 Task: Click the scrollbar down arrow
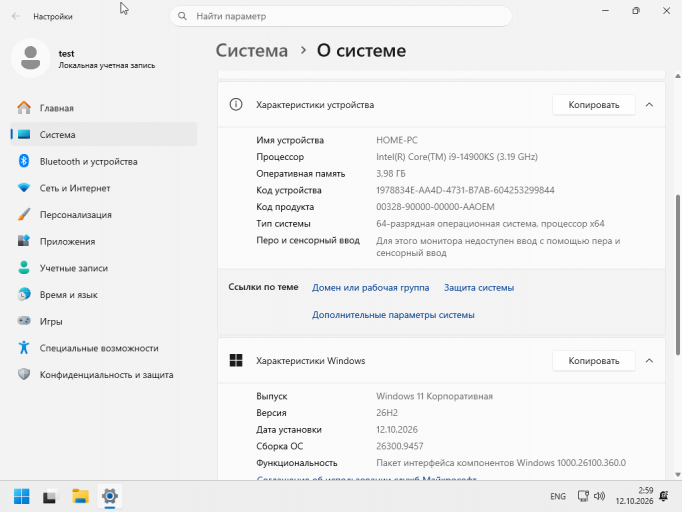point(677,475)
